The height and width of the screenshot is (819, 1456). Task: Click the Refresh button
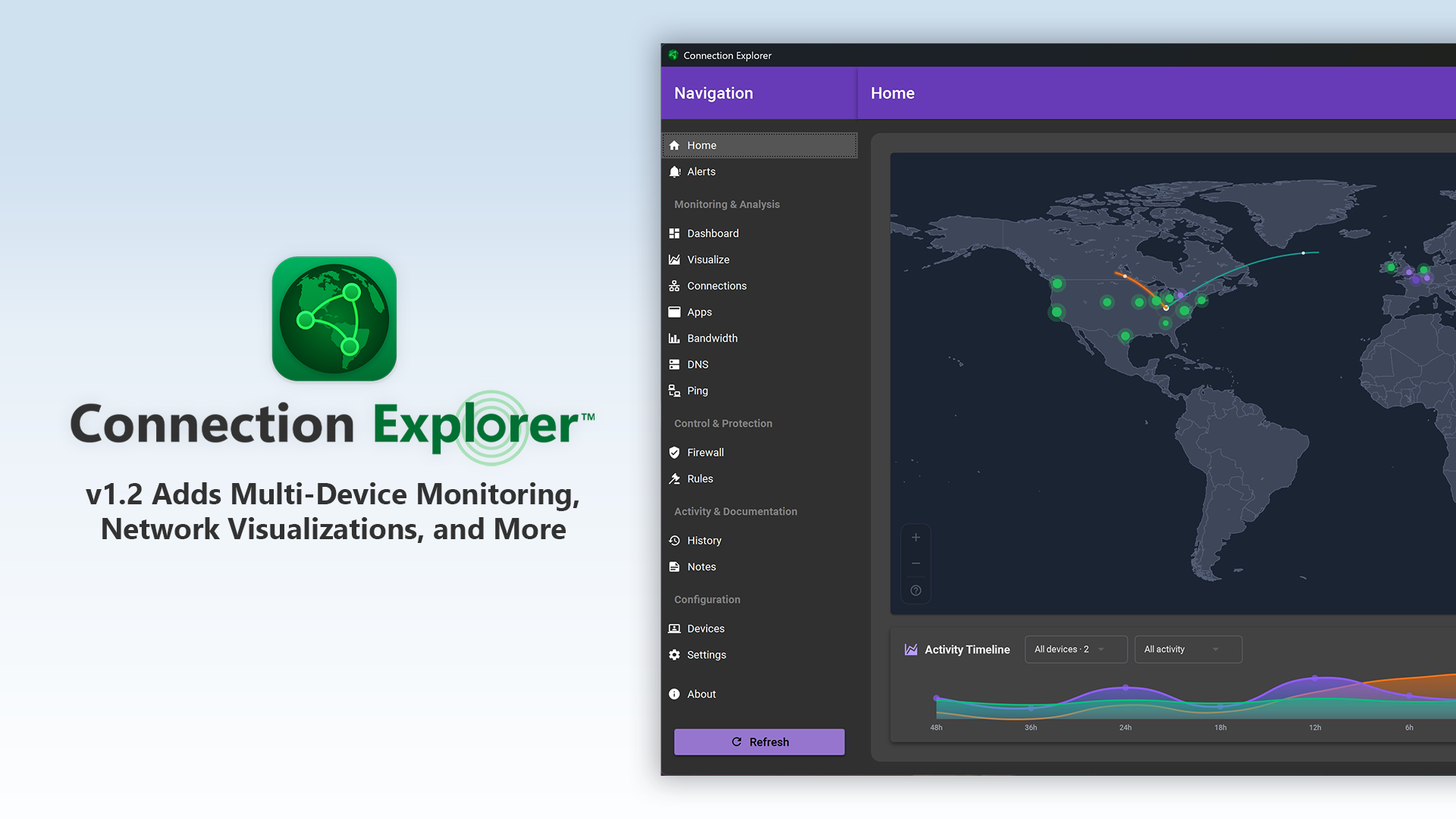pos(759,742)
